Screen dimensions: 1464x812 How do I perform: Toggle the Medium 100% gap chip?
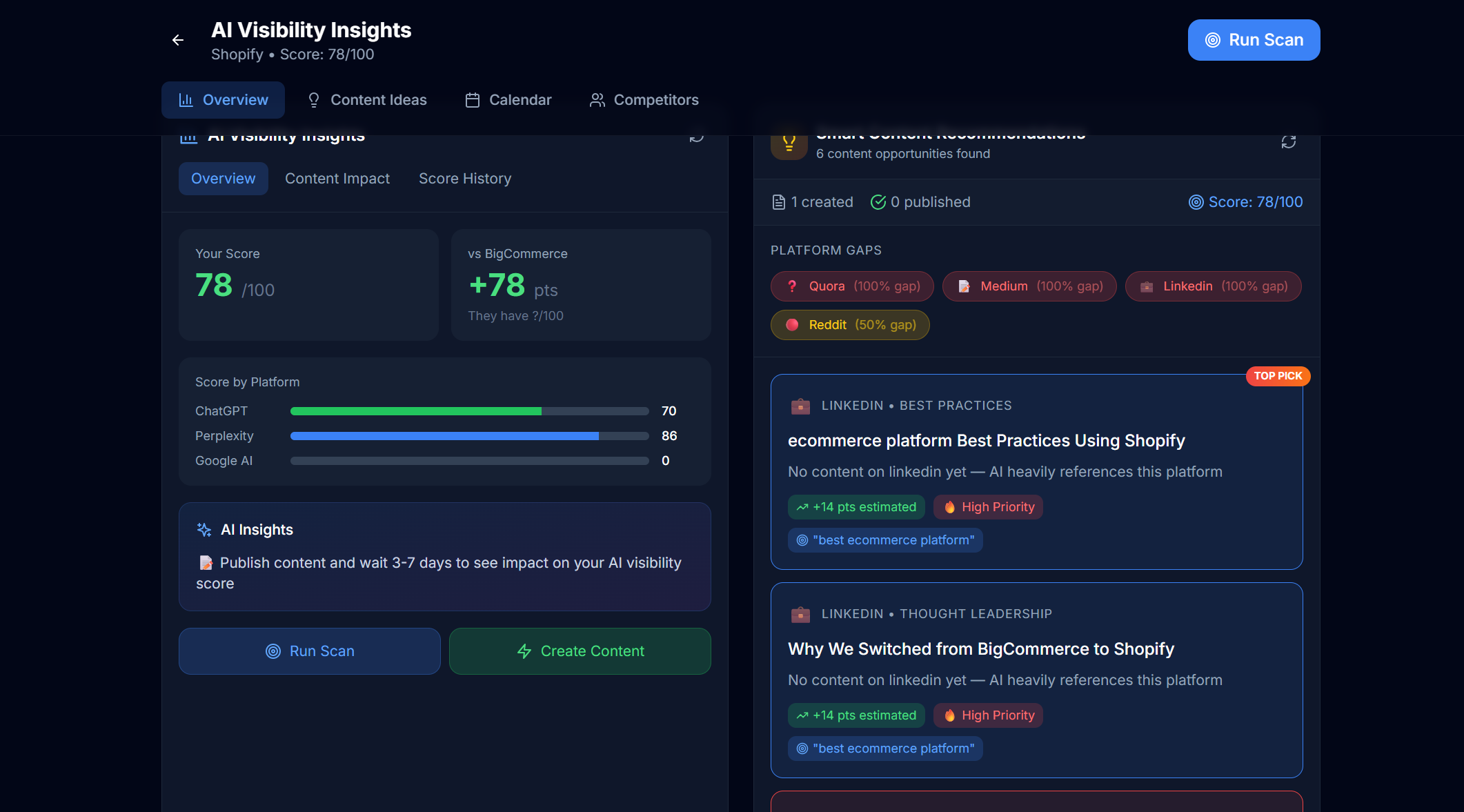(1029, 286)
